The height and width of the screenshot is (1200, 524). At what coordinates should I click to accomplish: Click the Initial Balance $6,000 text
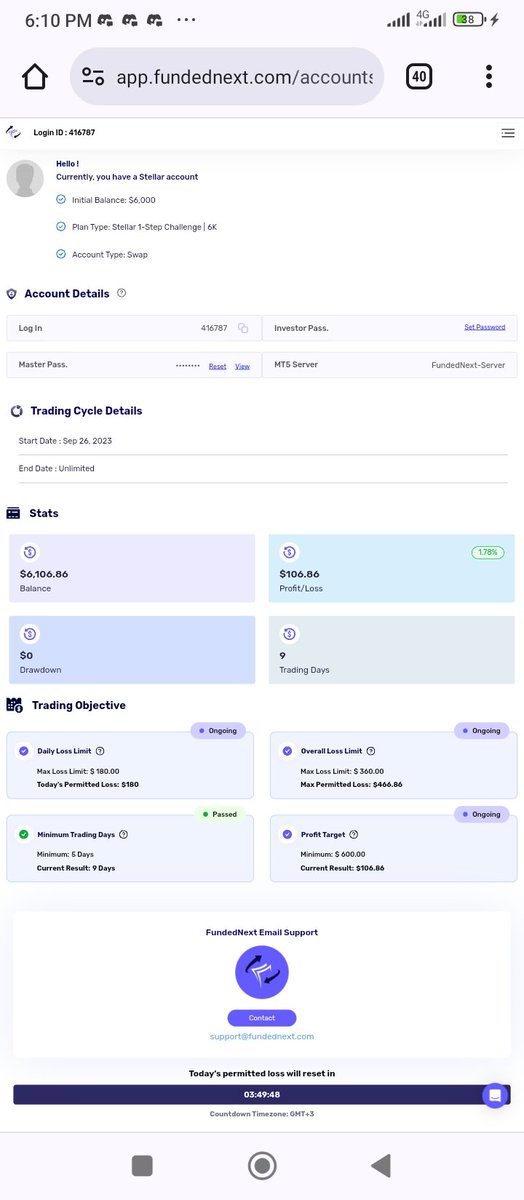[x=114, y=200]
